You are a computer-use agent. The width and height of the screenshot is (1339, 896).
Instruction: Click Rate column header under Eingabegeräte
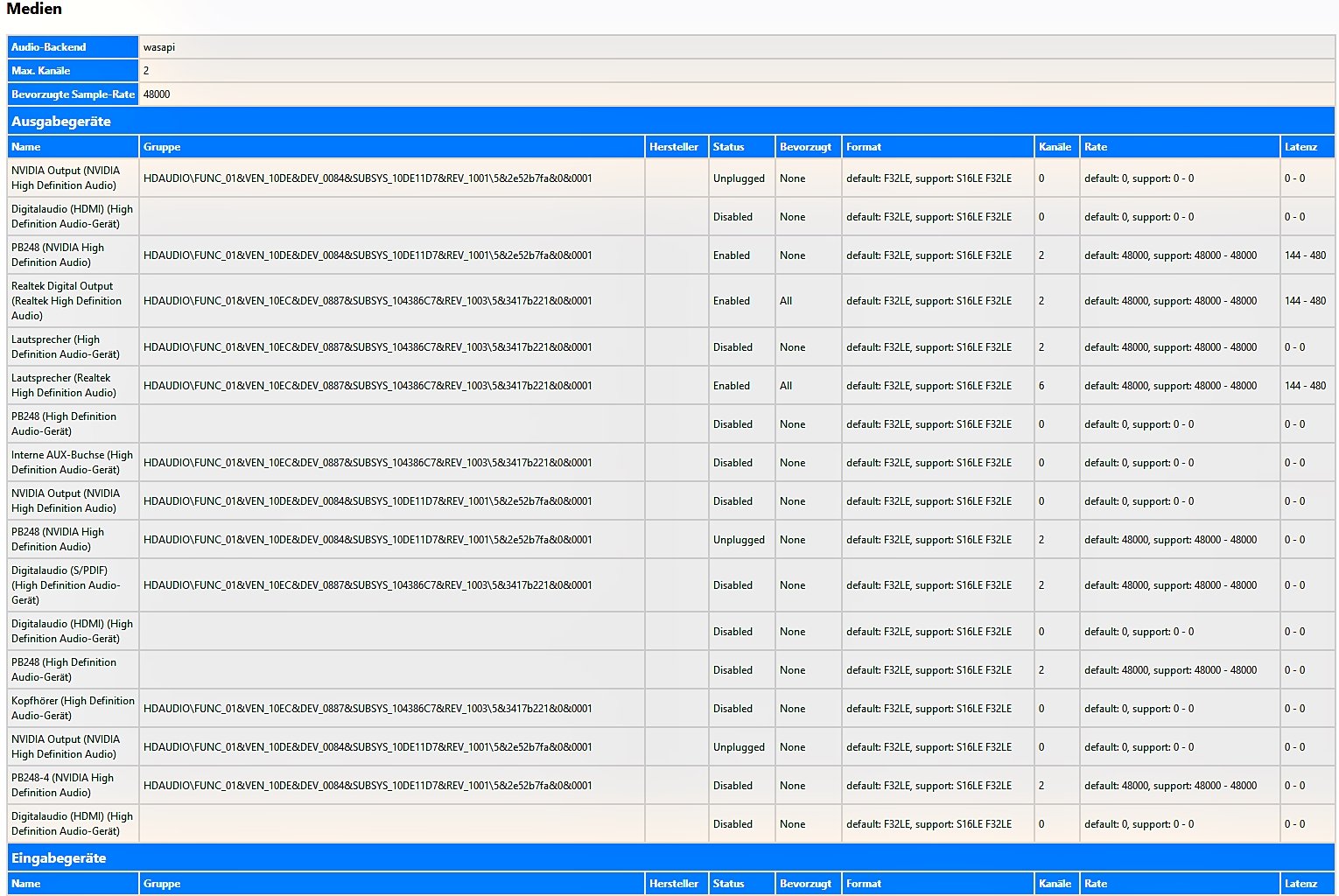point(1096,884)
